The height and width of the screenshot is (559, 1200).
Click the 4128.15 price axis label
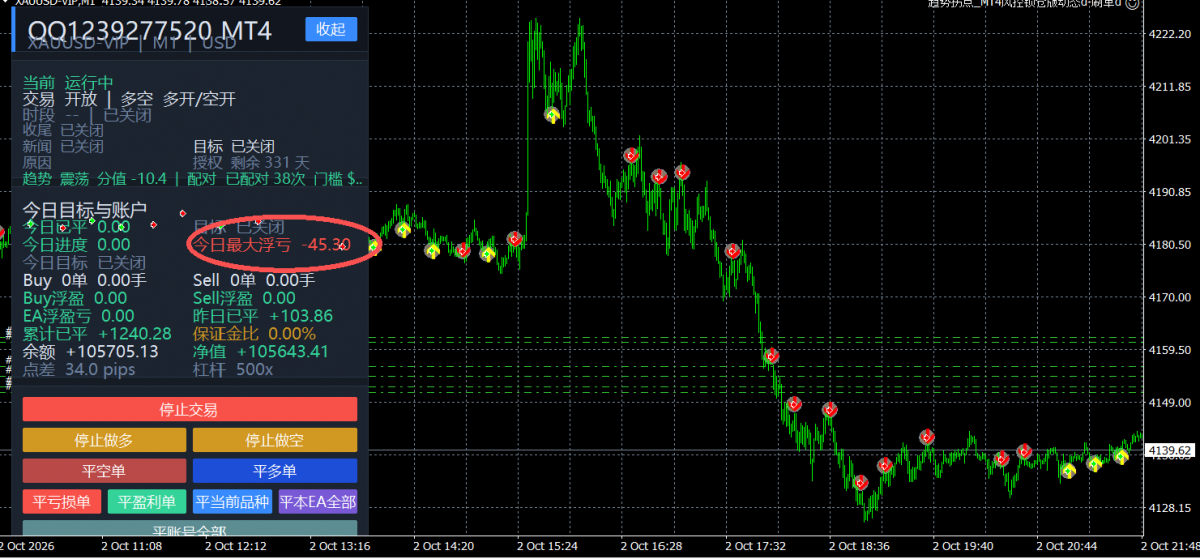coord(1170,509)
